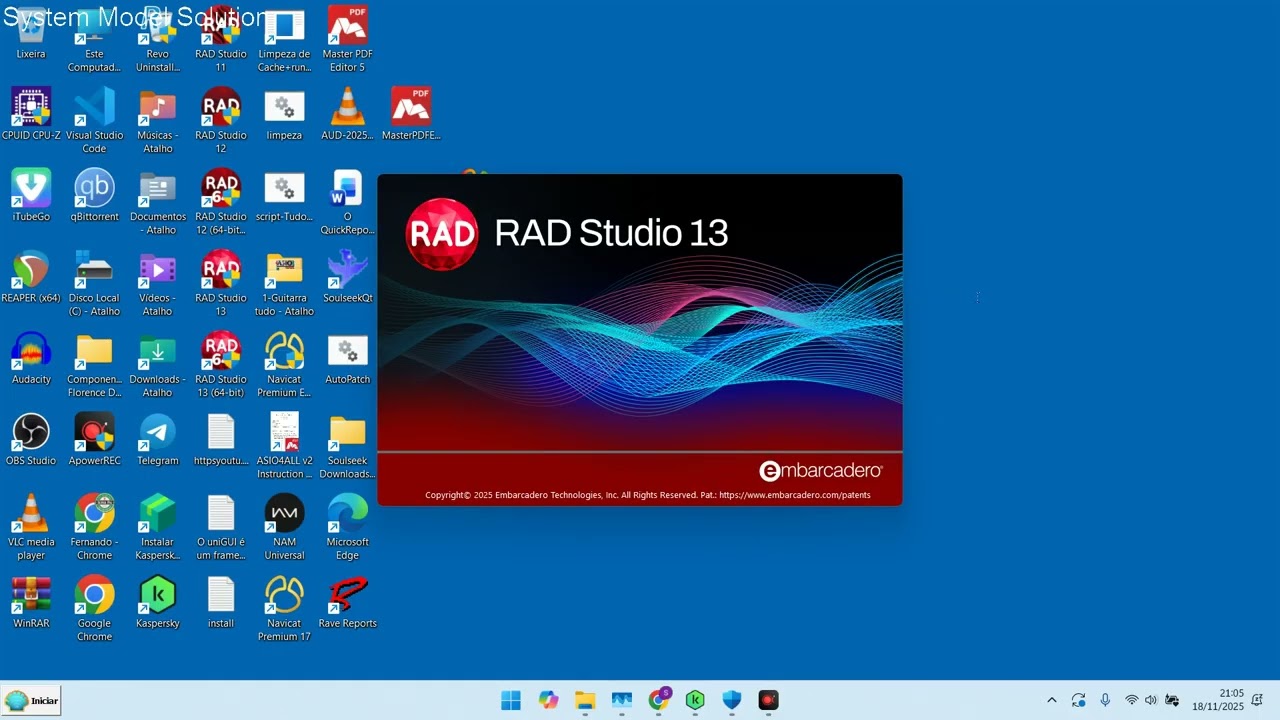Open Windows Security shield on taskbar
This screenshot has width=1280, height=720.
coord(732,700)
